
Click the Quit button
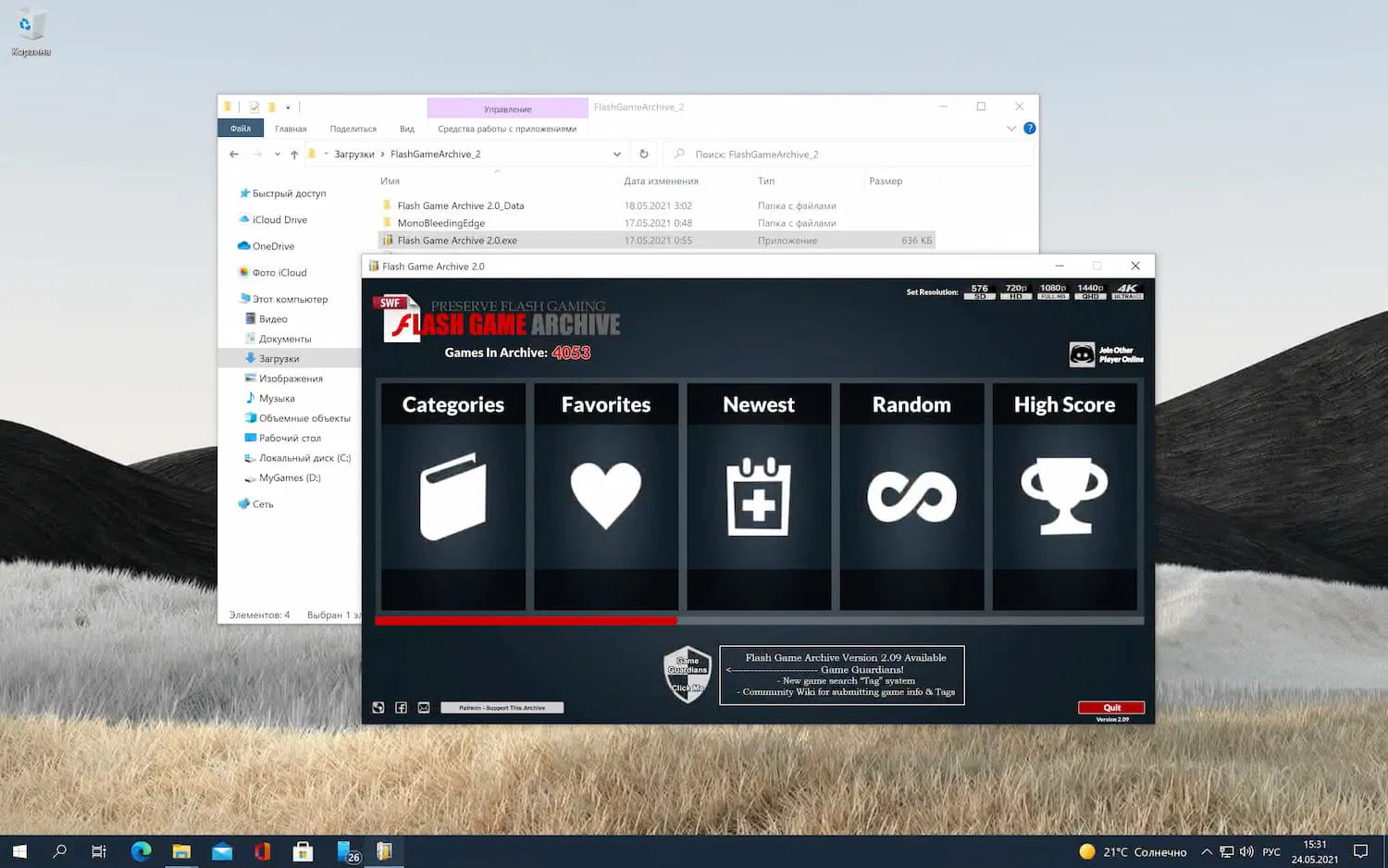1111,708
